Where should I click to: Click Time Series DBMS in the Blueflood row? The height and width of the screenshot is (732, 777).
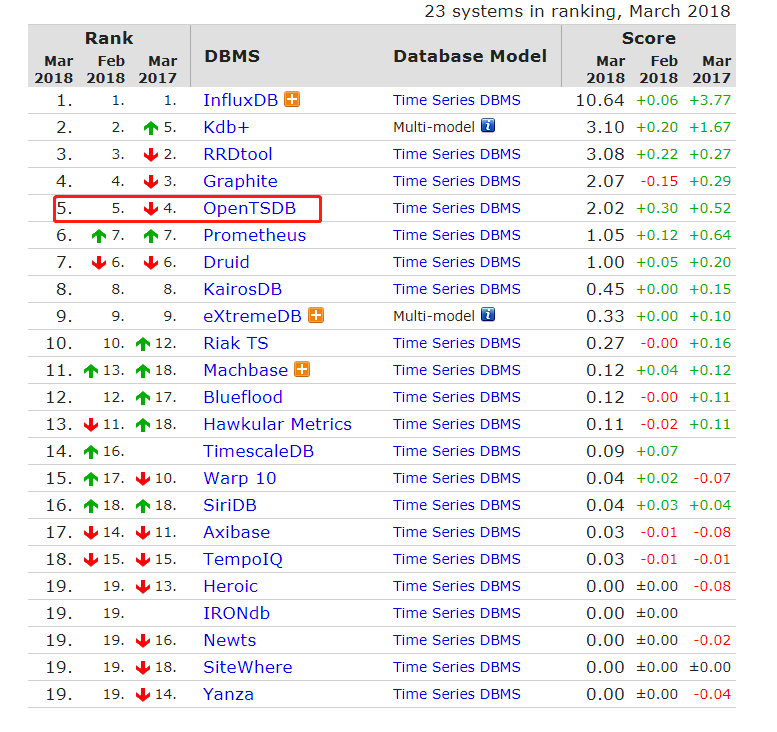[457, 397]
